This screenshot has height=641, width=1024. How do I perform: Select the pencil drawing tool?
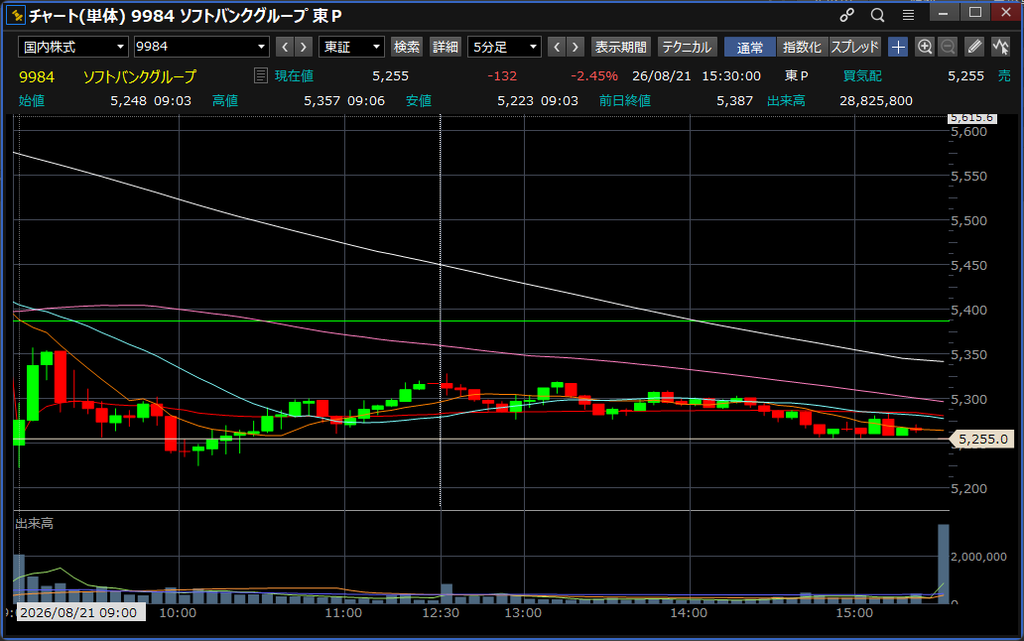coord(974,47)
